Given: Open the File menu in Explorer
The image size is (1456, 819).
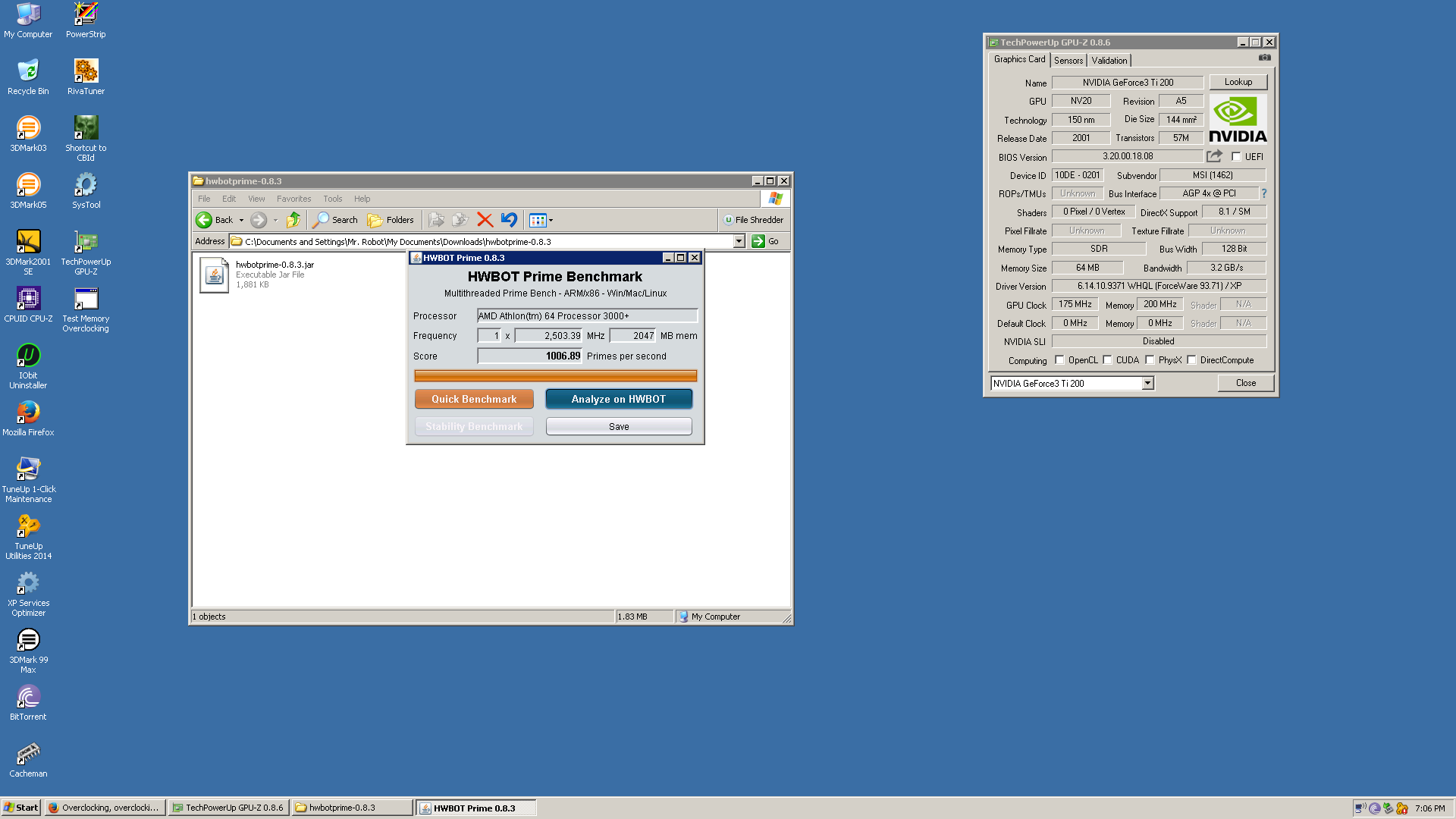Looking at the screenshot, I should pyautogui.click(x=204, y=199).
